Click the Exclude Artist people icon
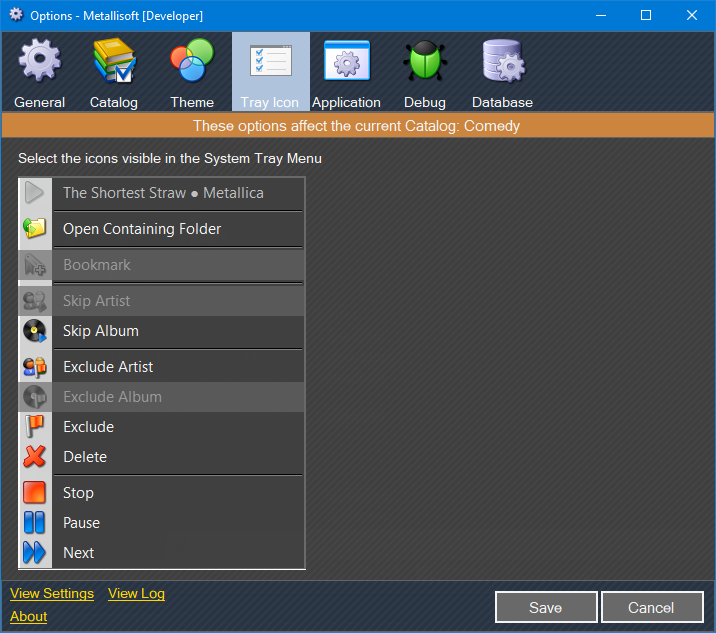The height and width of the screenshot is (633, 716). (35, 367)
